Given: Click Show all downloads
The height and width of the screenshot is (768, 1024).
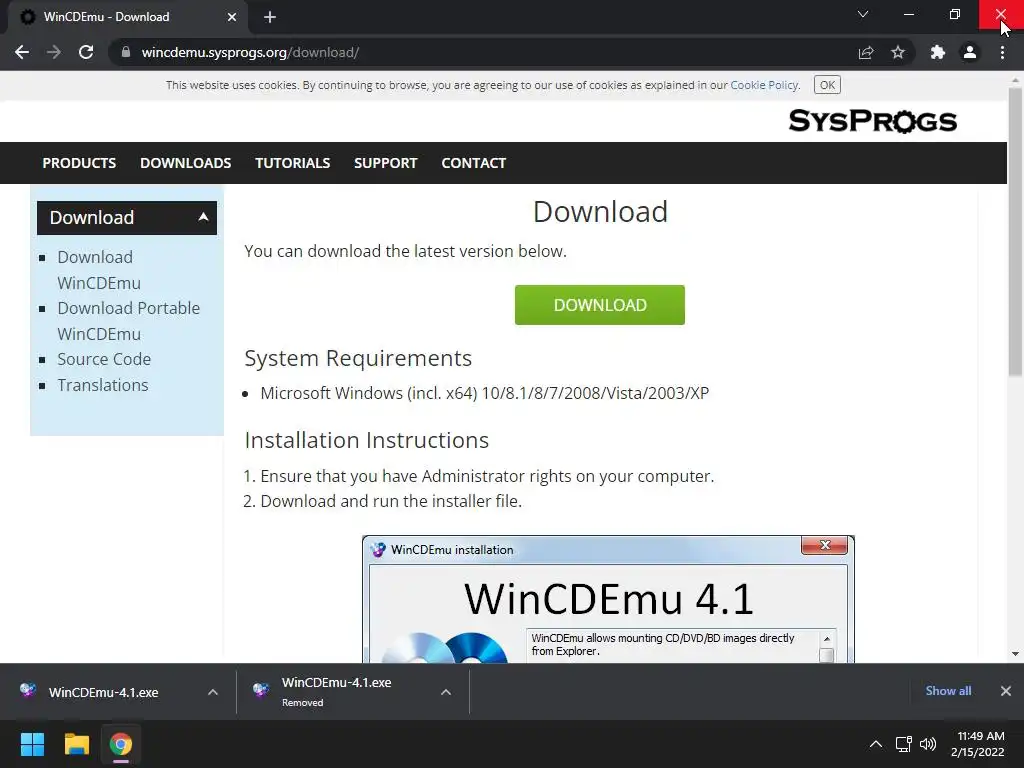Looking at the screenshot, I should tap(948, 691).
